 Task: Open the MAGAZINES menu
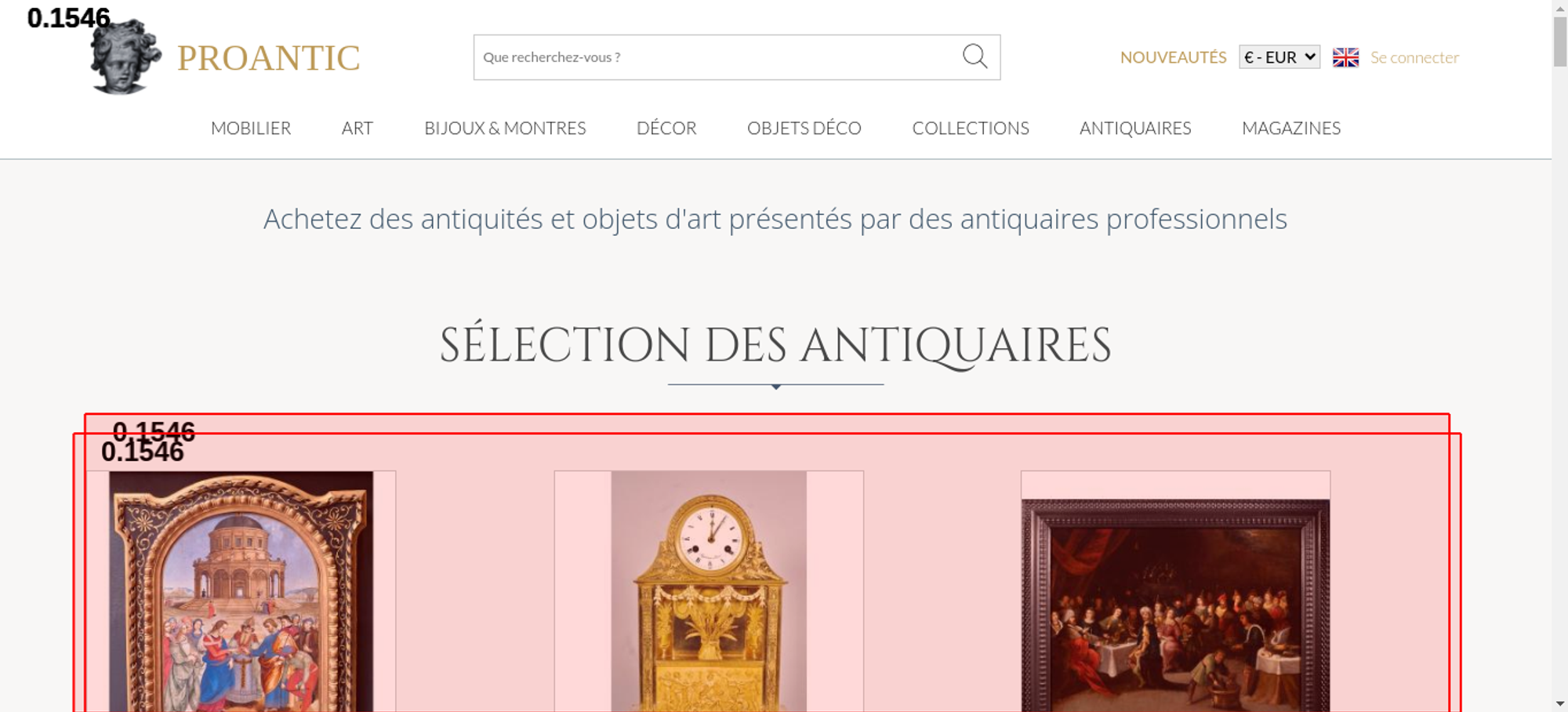1291,128
